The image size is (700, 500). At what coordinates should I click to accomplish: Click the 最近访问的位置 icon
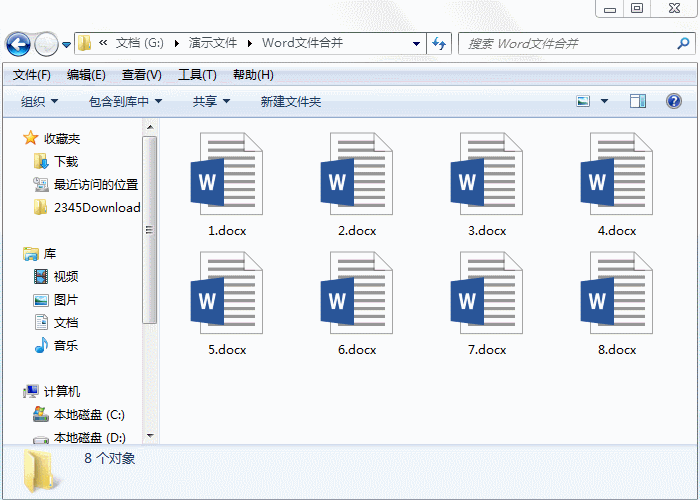pyautogui.click(x=41, y=184)
